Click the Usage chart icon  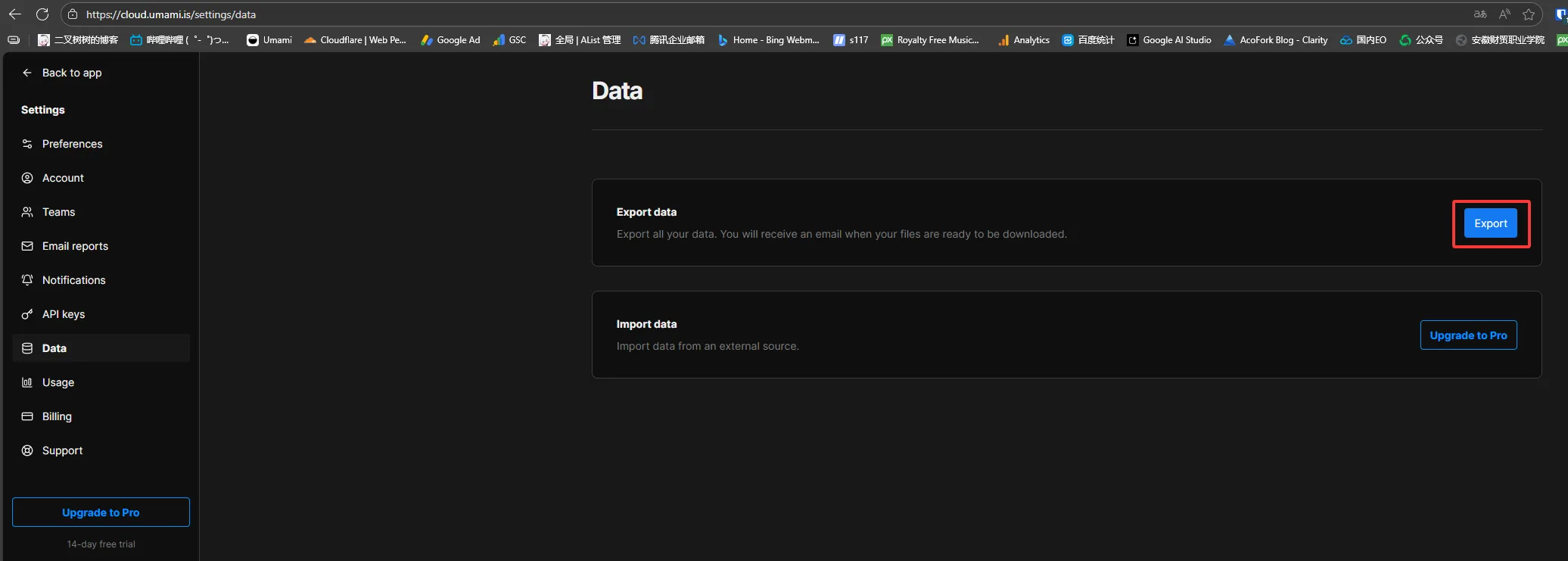27,382
